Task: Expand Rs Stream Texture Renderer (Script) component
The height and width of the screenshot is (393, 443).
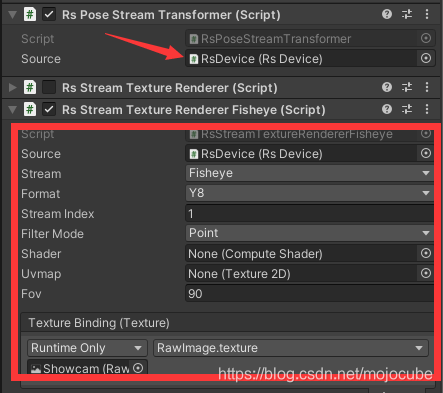Action: pyautogui.click(x=13, y=88)
